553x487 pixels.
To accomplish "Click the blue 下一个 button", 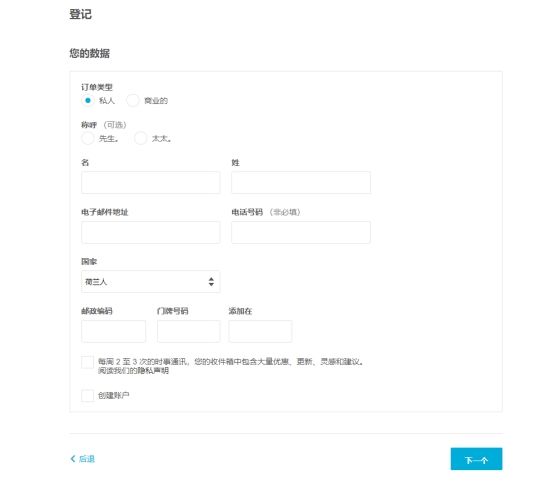I will pyautogui.click(x=476, y=459).
